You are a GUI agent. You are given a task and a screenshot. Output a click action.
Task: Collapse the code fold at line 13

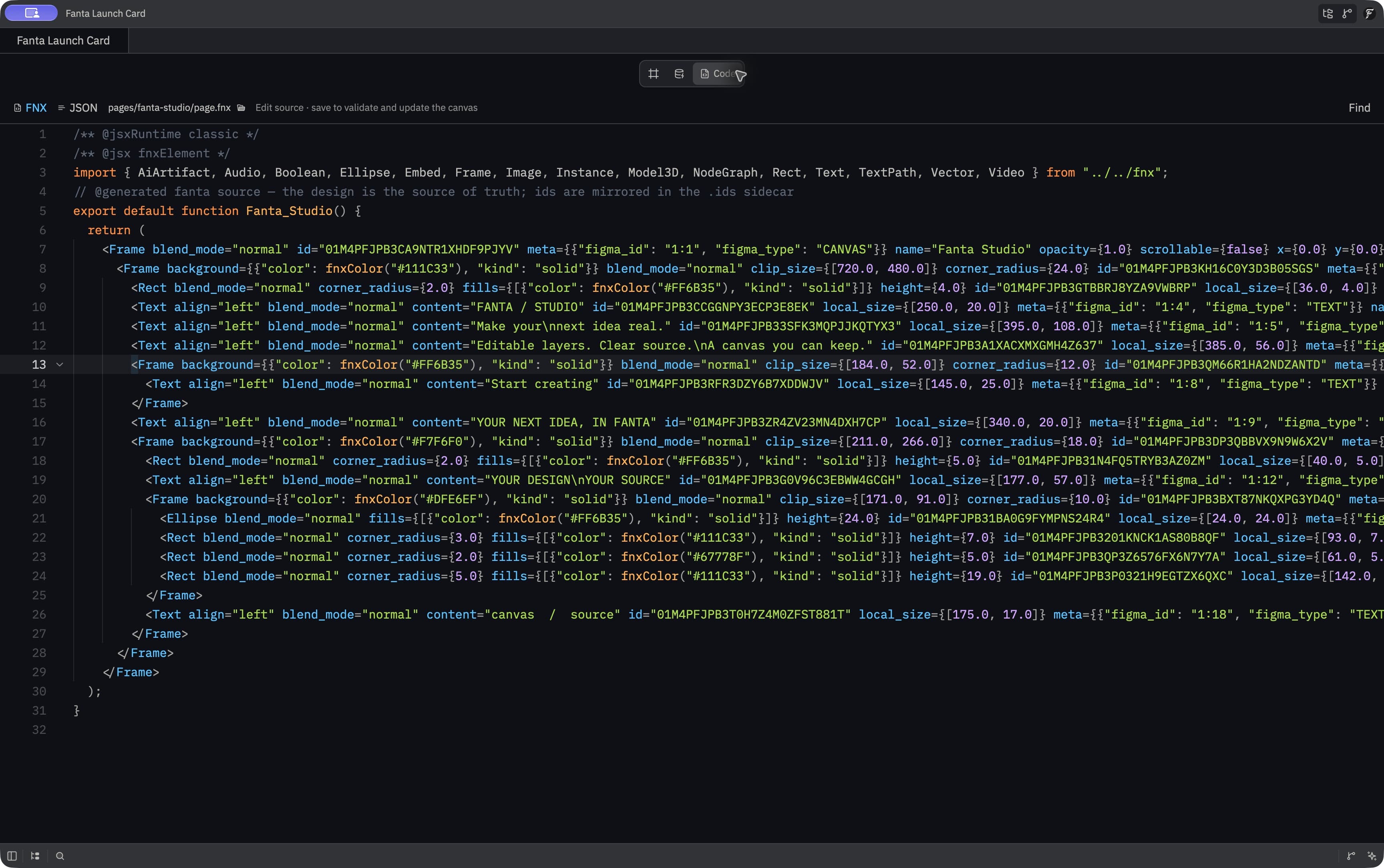click(60, 365)
